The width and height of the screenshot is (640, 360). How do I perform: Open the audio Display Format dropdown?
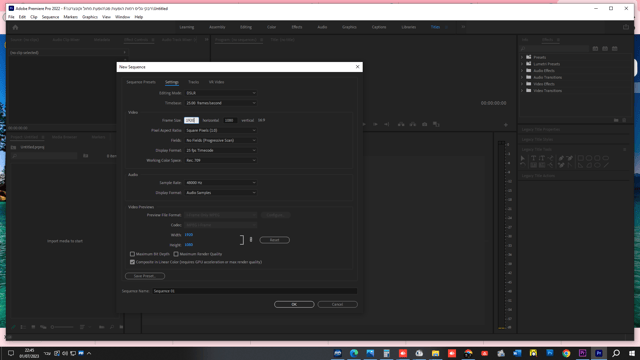click(x=221, y=193)
